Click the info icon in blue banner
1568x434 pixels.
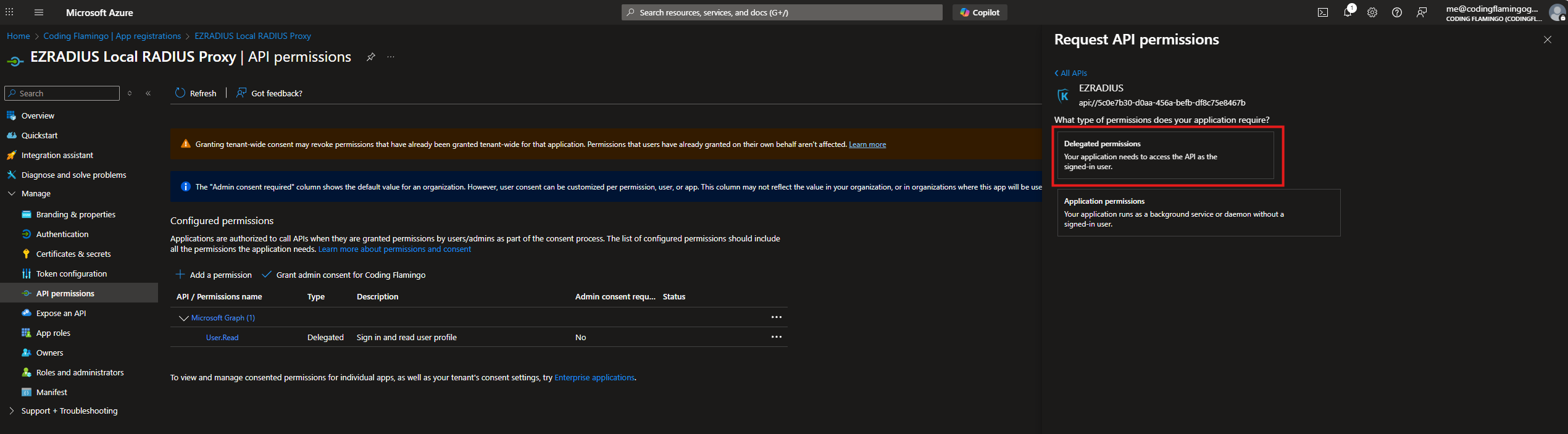[185, 186]
